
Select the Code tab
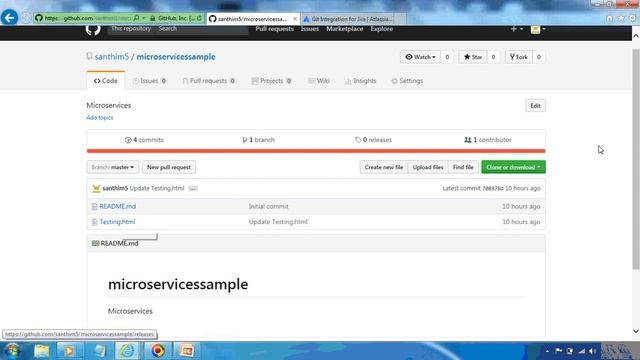(106, 81)
